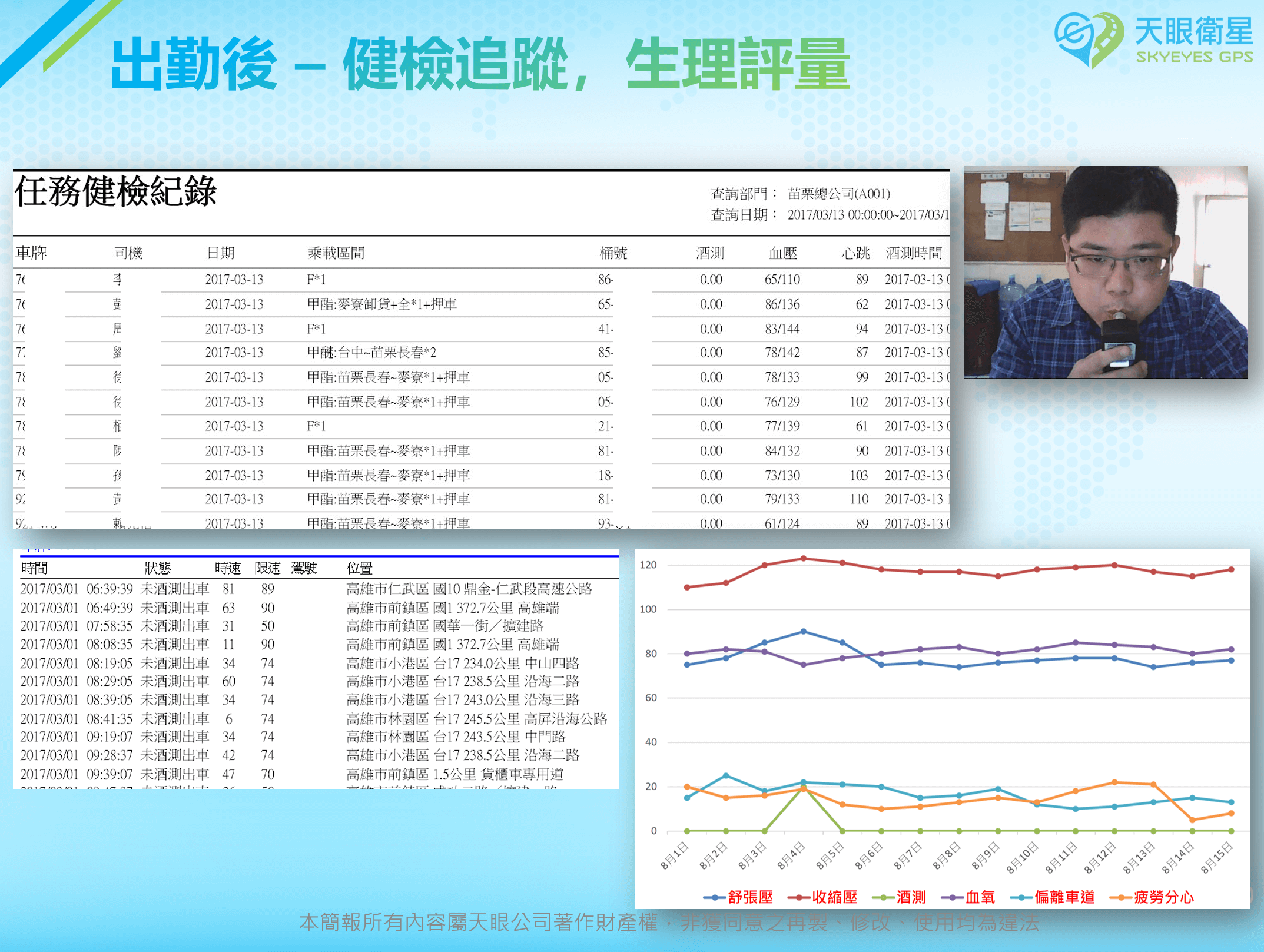Screen dimensions: 1264x952
Task: Click the 任務健檢紀錄 report title
Action: tap(116, 192)
